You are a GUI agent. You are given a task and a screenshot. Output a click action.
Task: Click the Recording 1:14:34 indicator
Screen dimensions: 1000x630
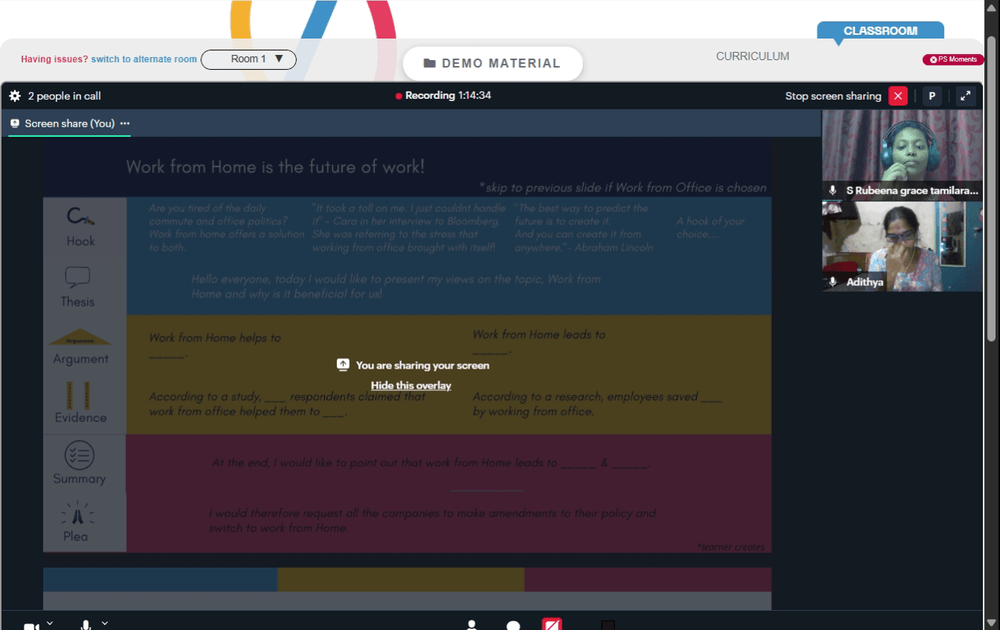443,96
